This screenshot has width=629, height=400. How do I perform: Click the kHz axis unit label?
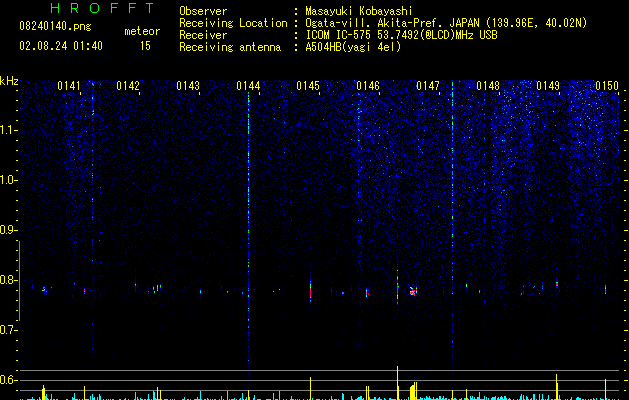pos(9,81)
